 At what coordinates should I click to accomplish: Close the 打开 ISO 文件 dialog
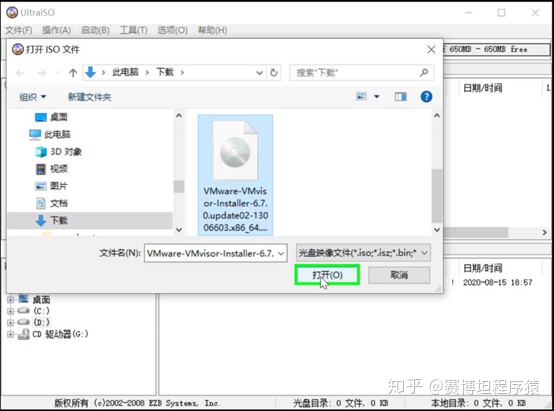431,49
